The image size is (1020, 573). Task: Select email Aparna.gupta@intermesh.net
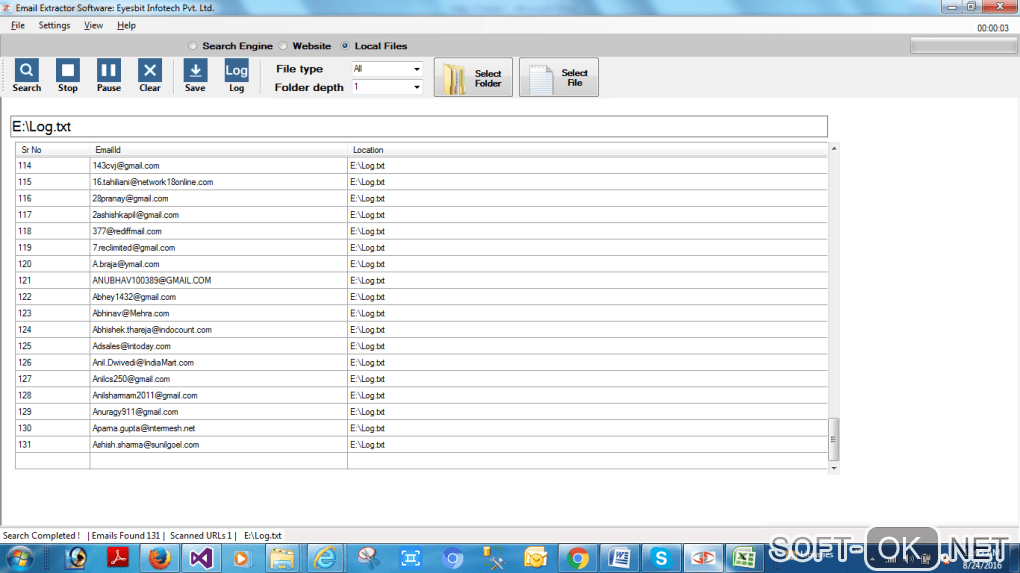[143, 429]
